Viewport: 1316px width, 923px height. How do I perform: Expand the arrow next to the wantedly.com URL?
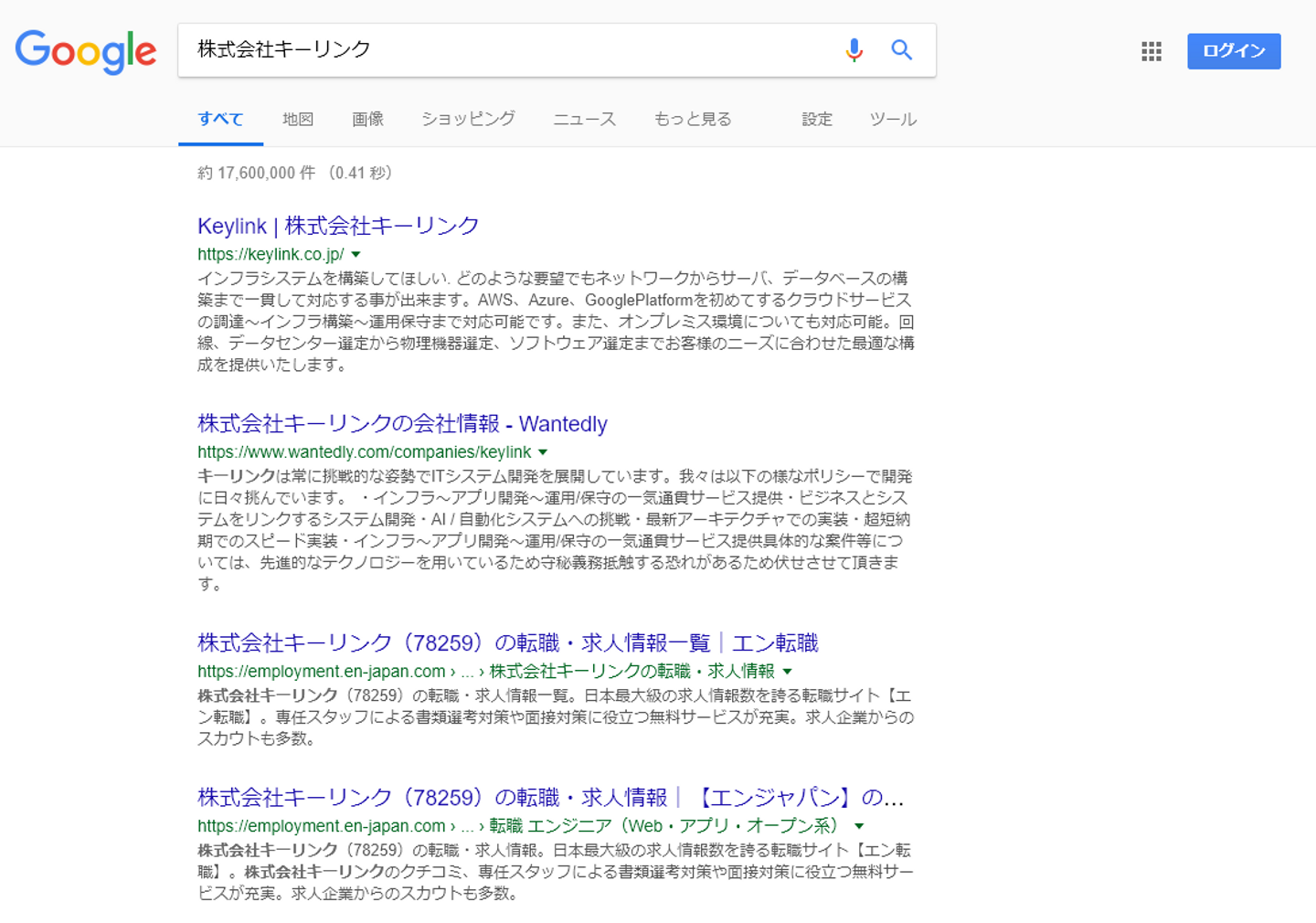543,452
